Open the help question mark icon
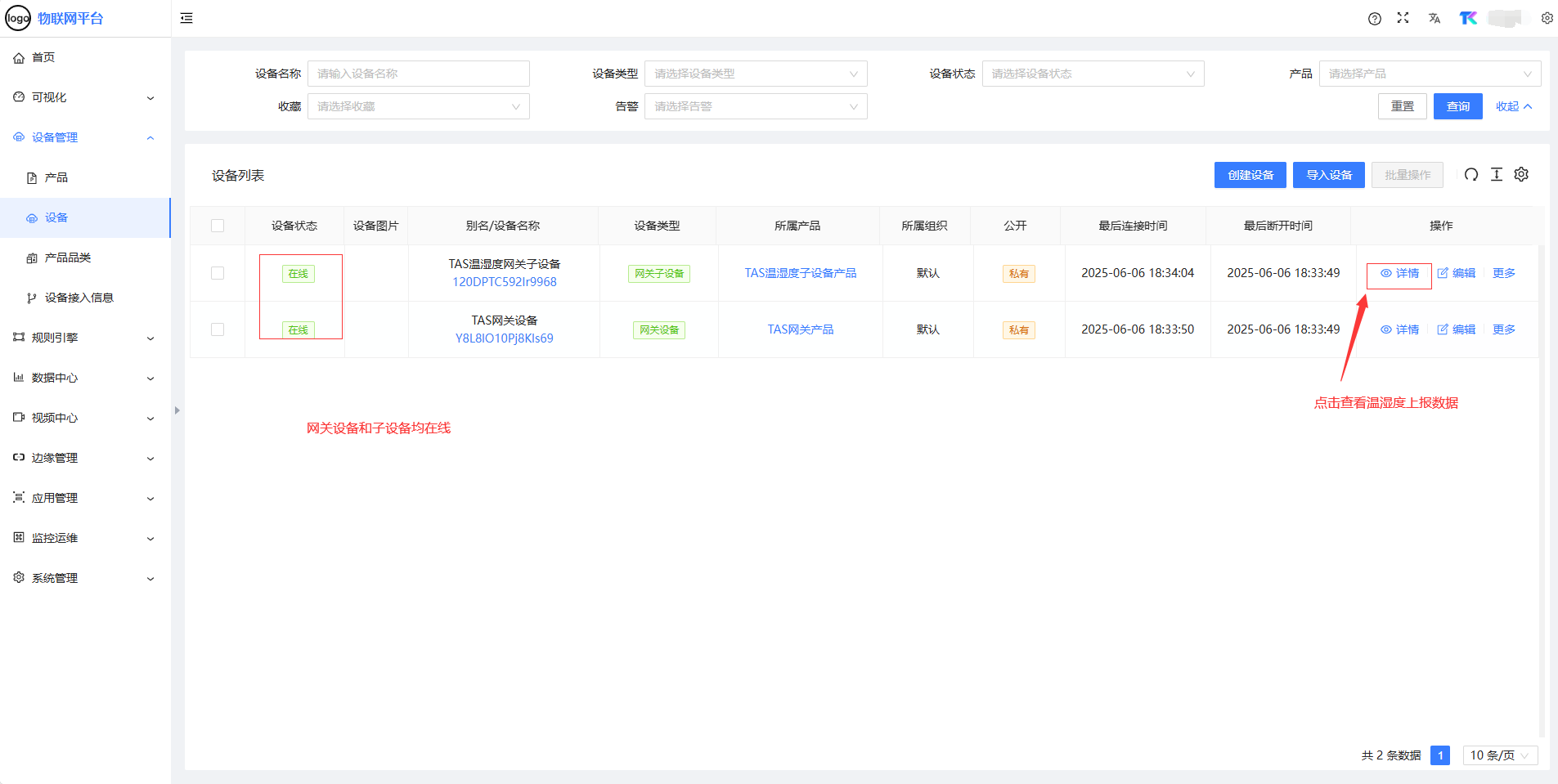This screenshot has width=1558, height=784. tap(1374, 19)
